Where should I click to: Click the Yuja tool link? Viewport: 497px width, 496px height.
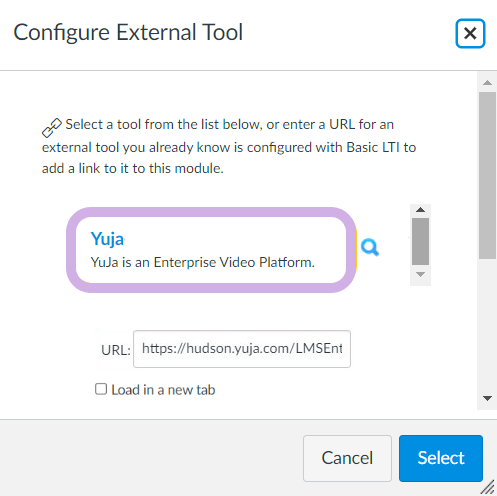click(107, 239)
